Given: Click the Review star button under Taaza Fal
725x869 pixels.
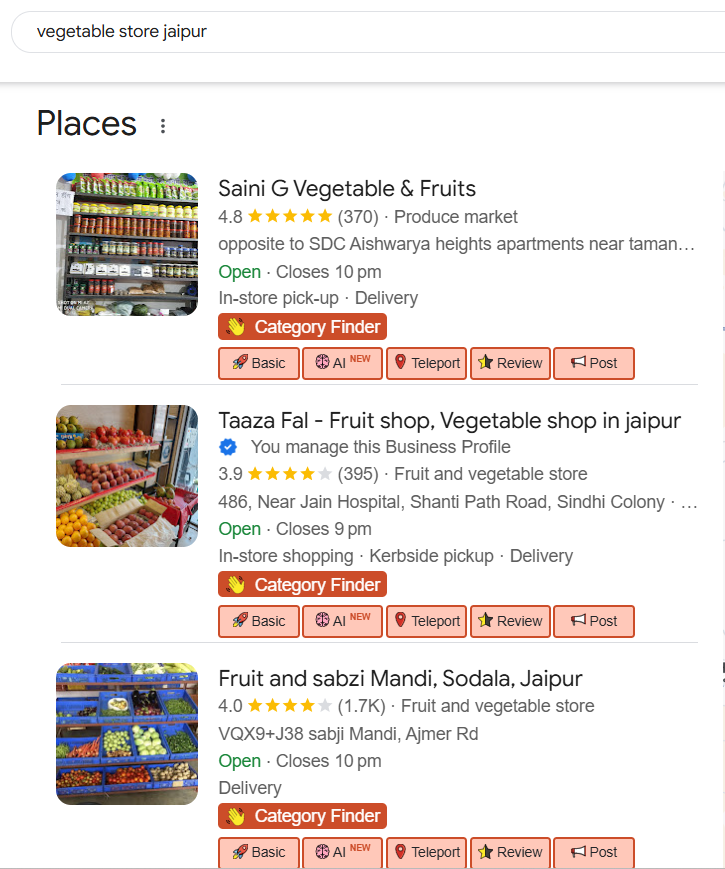Looking at the screenshot, I should pos(510,621).
